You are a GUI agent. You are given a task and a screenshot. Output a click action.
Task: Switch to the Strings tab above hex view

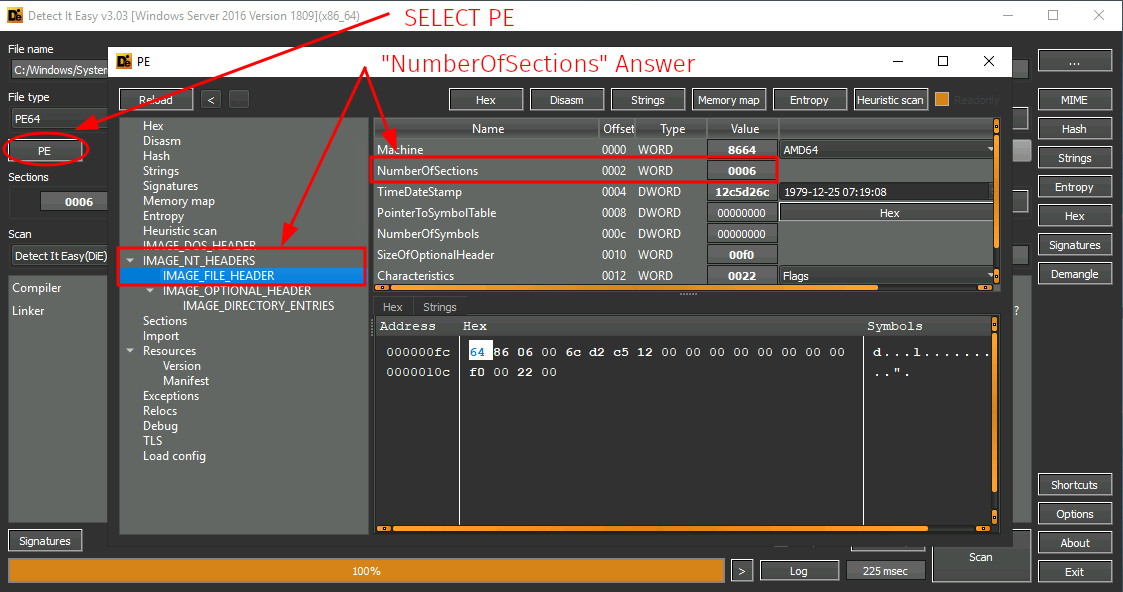[x=439, y=307]
